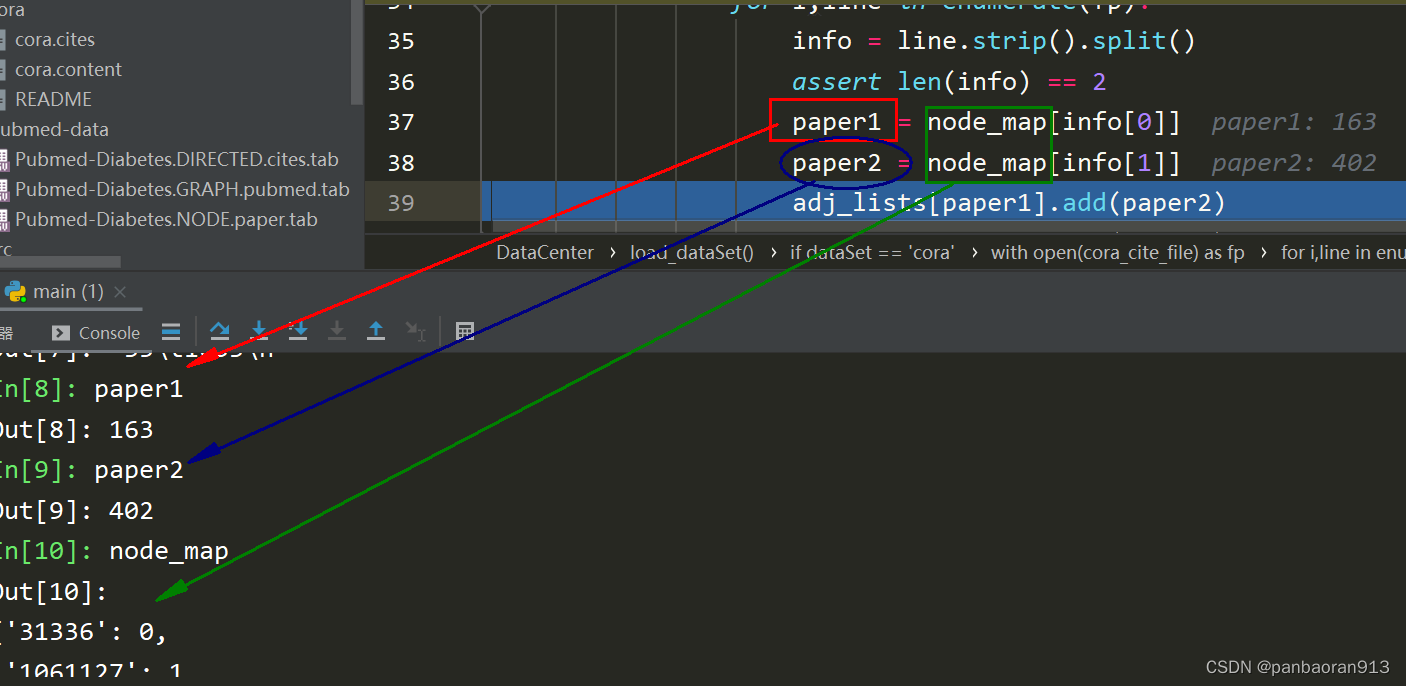Click console output Out[8]: 163
The width and height of the screenshot is (1406, 686).
pos(76,431)
